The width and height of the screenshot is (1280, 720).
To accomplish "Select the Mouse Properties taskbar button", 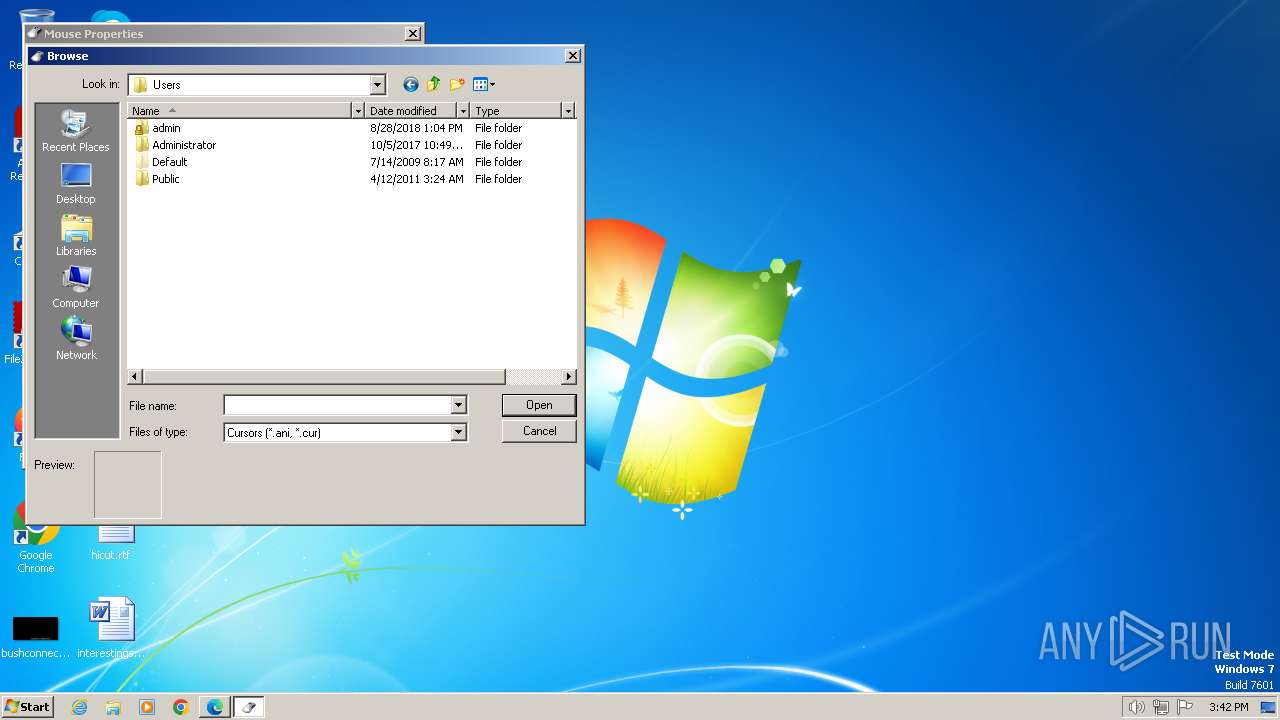I will point(249,707).
